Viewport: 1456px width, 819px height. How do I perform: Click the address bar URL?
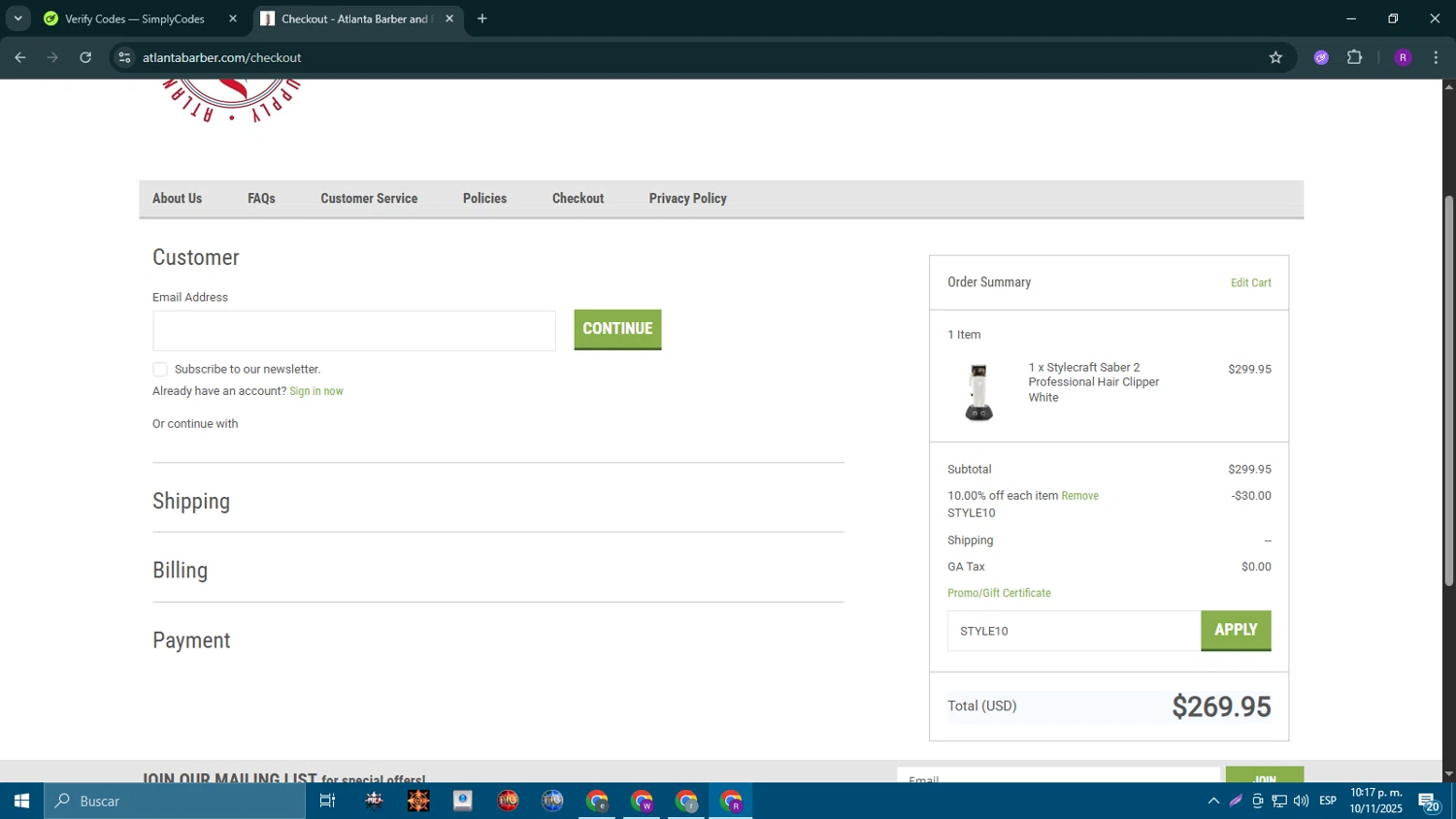click(x=221, y=57)
